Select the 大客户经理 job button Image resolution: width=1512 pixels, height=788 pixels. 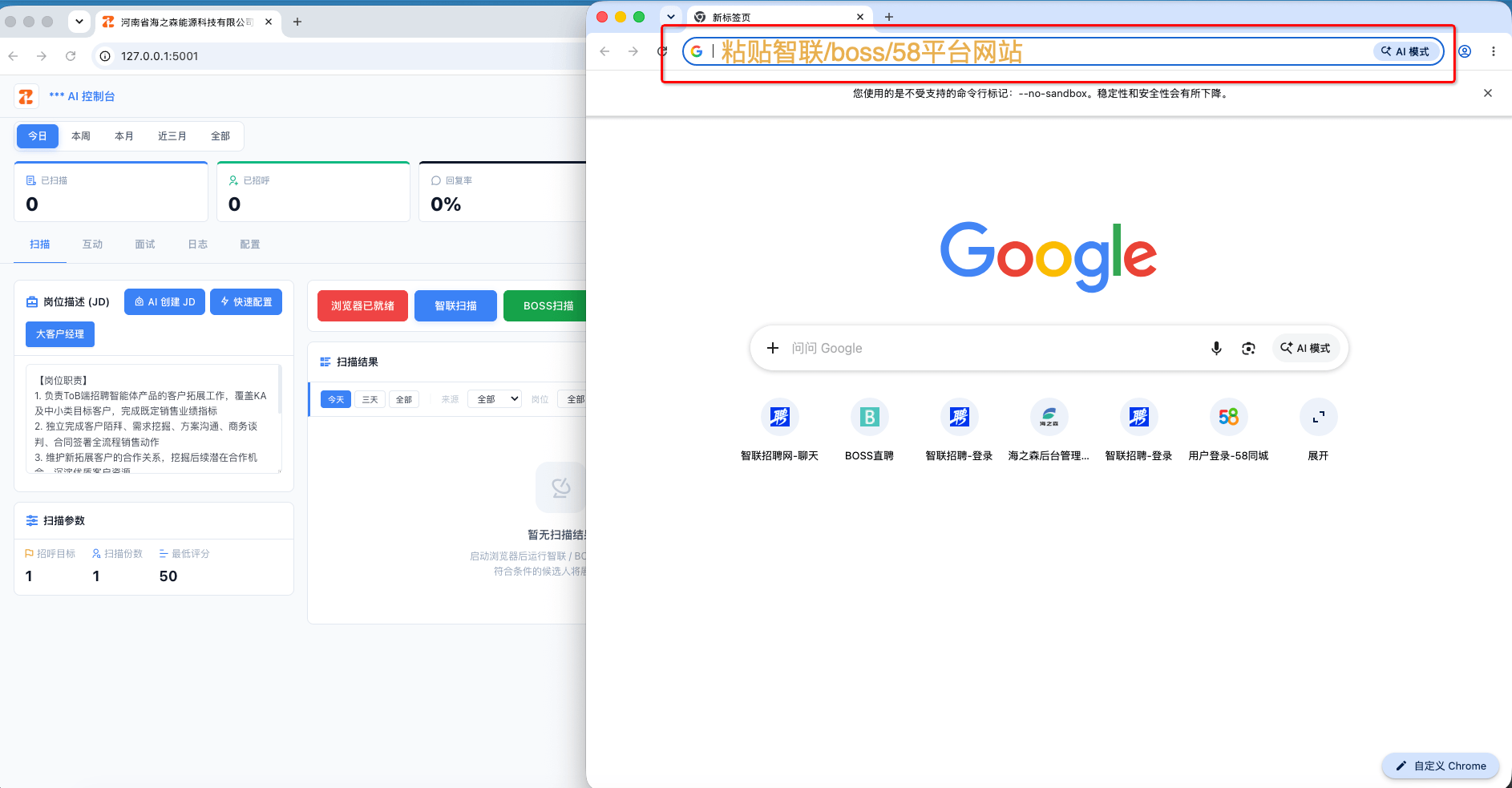tap(60, 334)
